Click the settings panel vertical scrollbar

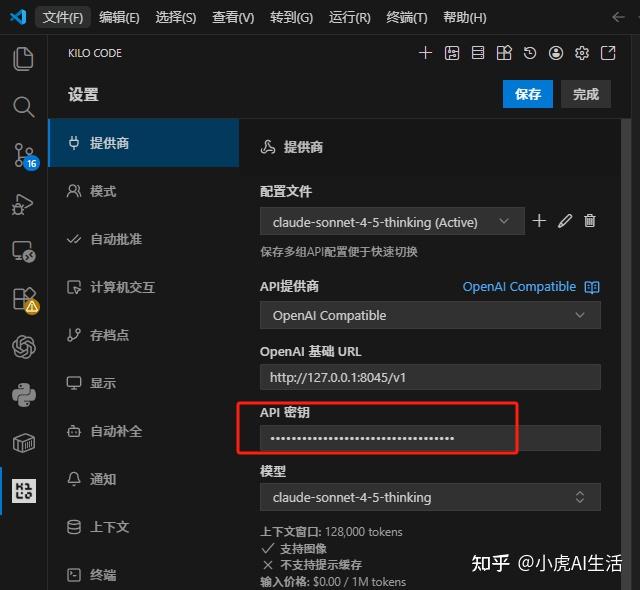(x=626, y=354)
